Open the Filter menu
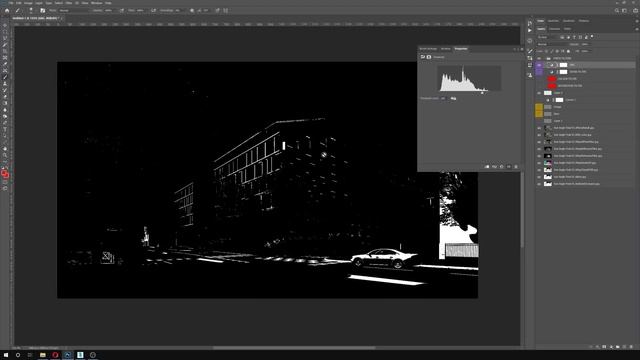Screen dimensions: 640x360 (69, 3)
